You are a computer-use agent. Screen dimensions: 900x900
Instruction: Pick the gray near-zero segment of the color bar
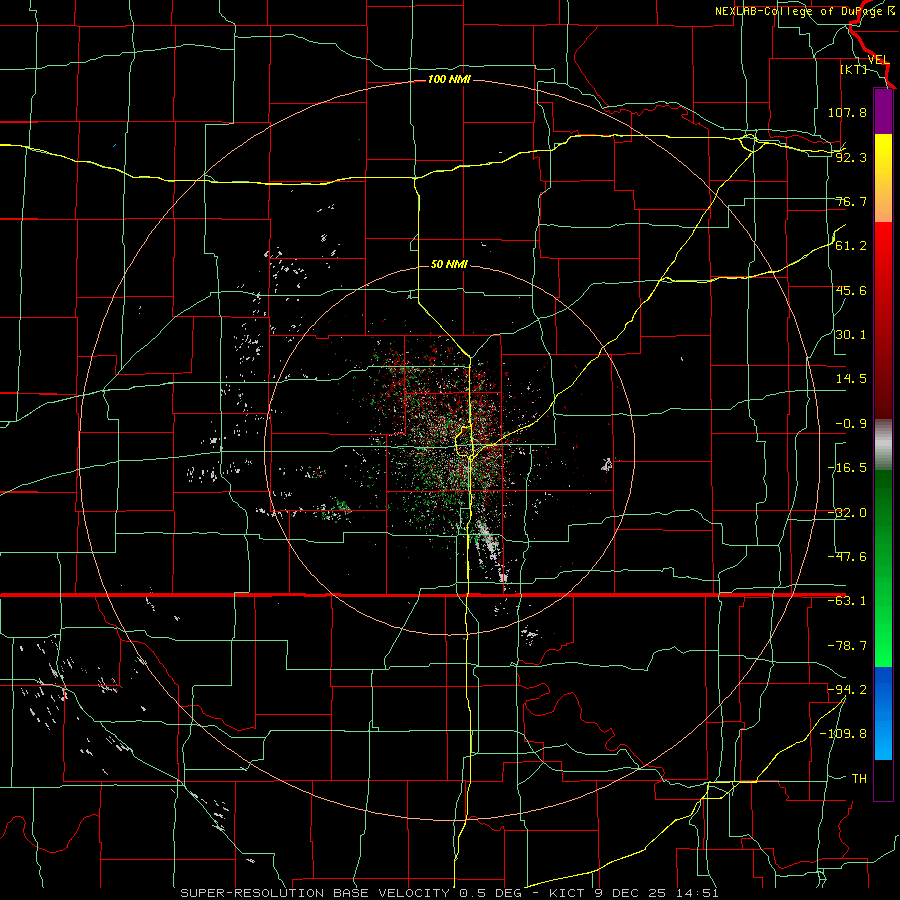click(x=883, y=445)
